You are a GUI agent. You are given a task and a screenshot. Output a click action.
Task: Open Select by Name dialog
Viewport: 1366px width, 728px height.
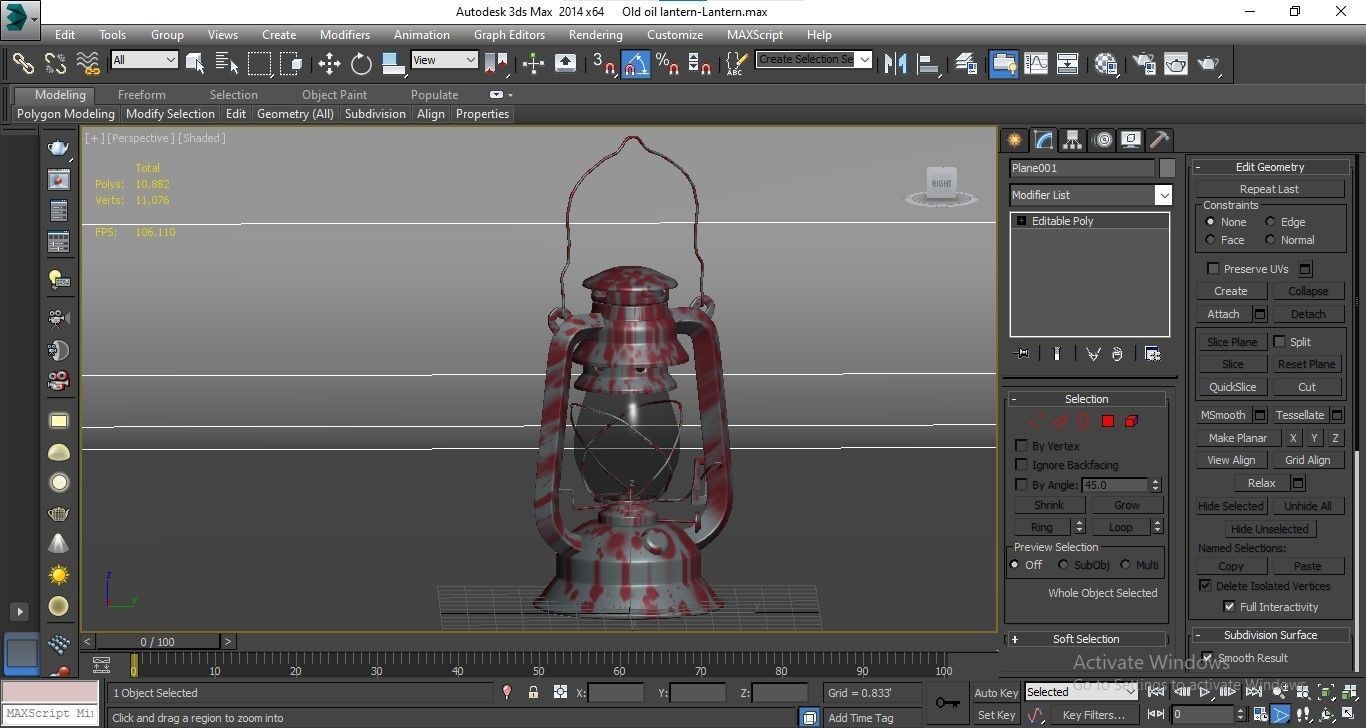227,63
